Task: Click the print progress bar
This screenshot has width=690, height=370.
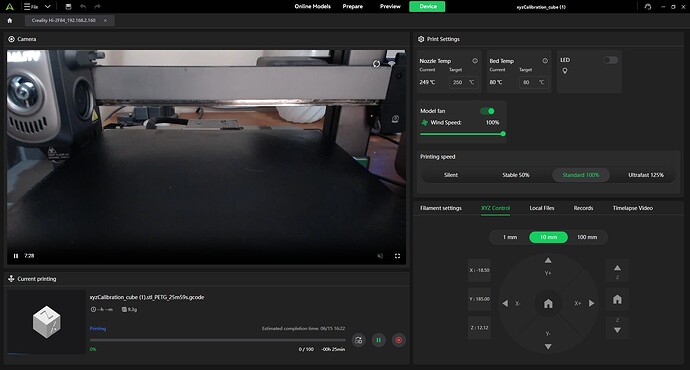Action: point(218,340)
